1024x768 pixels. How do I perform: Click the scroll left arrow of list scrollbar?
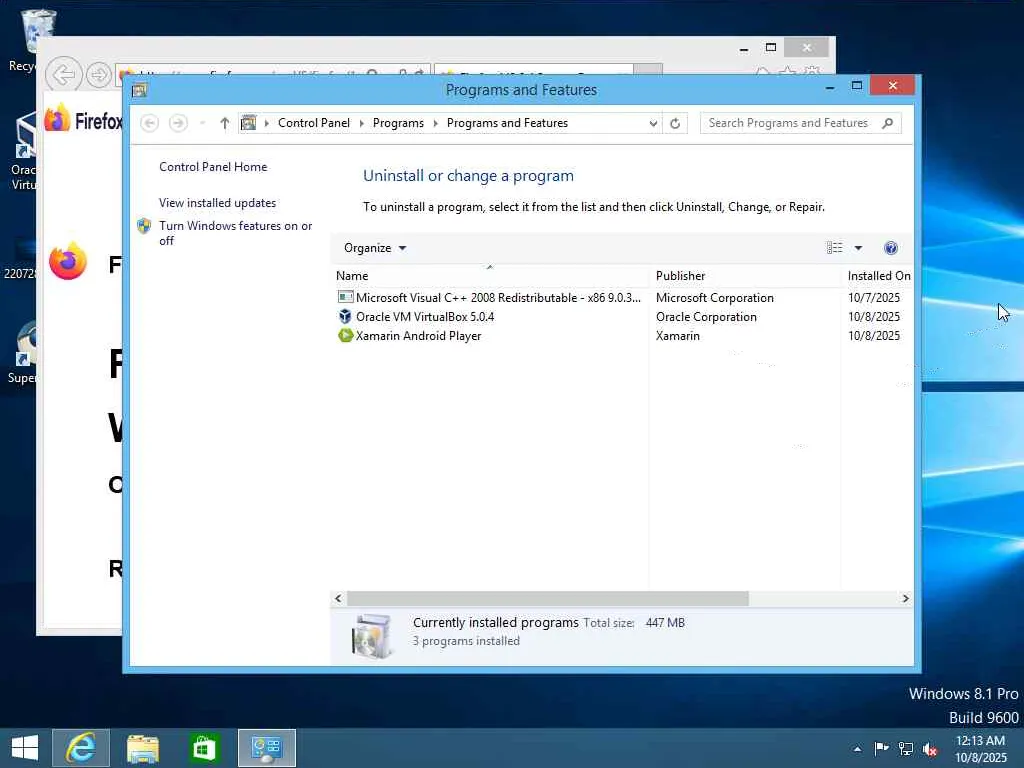[x=338, y=598]
